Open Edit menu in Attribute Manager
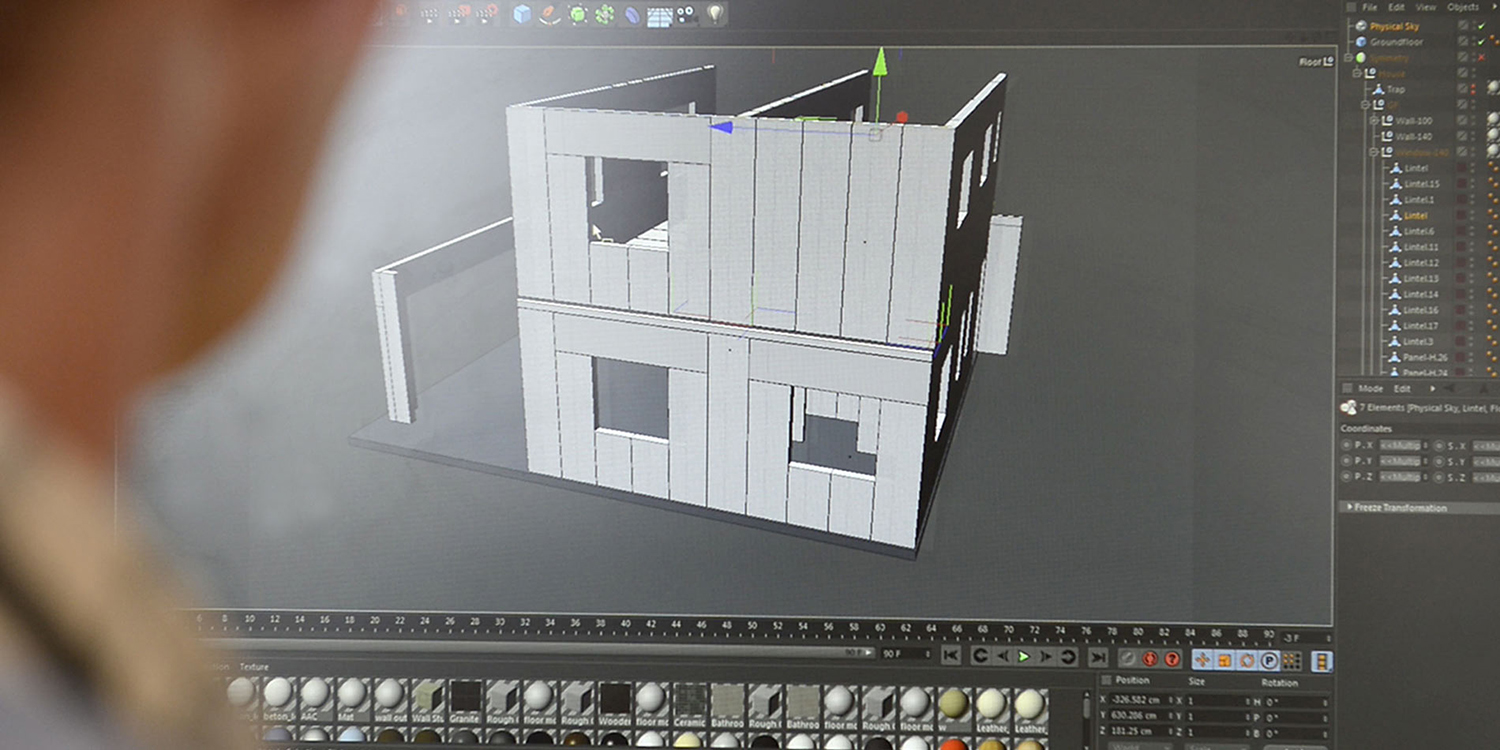 coord(1403,388)
